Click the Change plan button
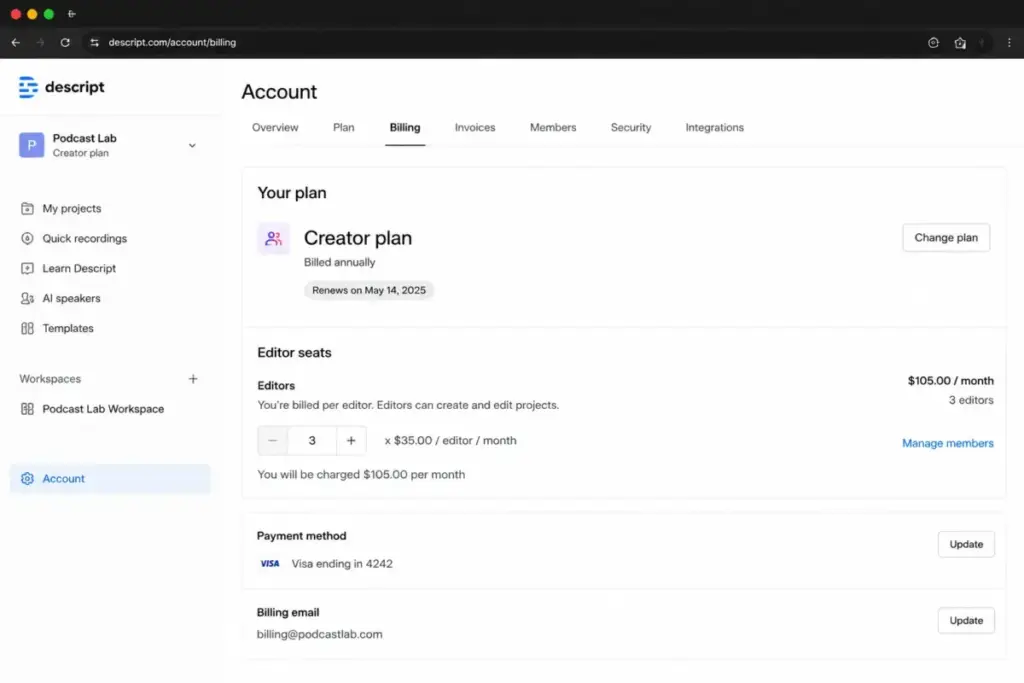 coord(946,238)
